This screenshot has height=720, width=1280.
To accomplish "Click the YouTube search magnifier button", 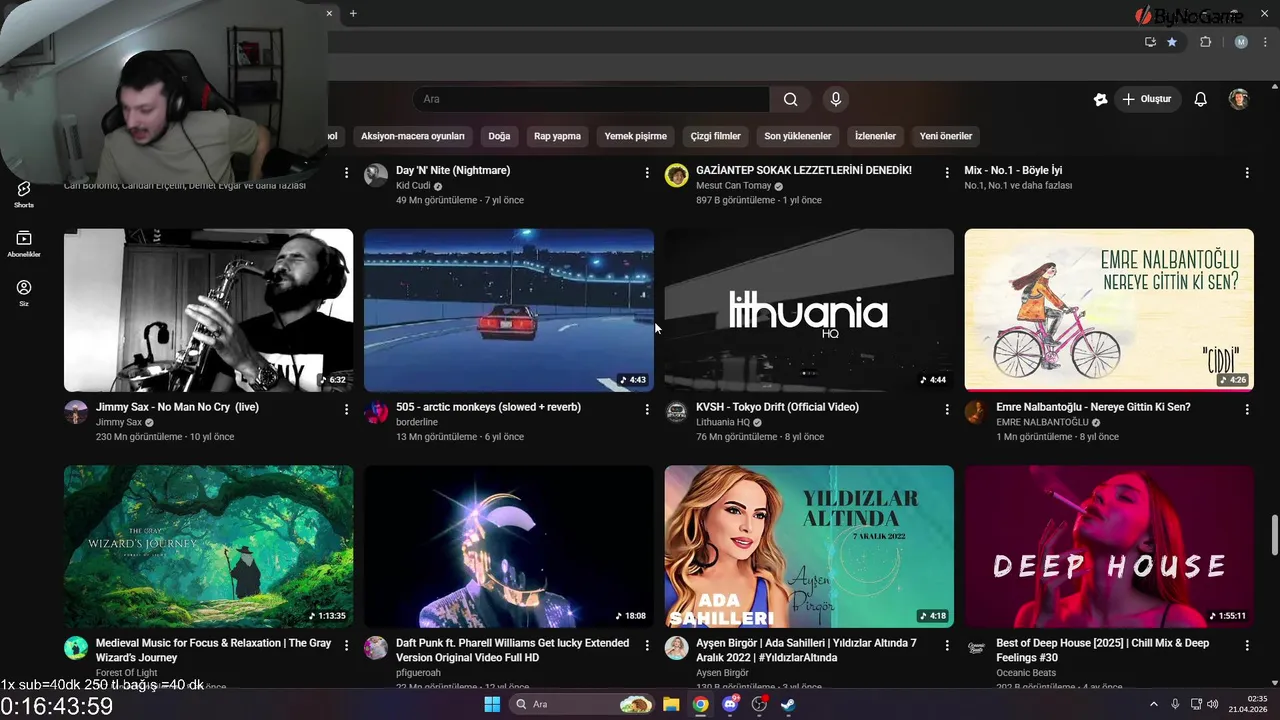I will (x=790, y=99).
